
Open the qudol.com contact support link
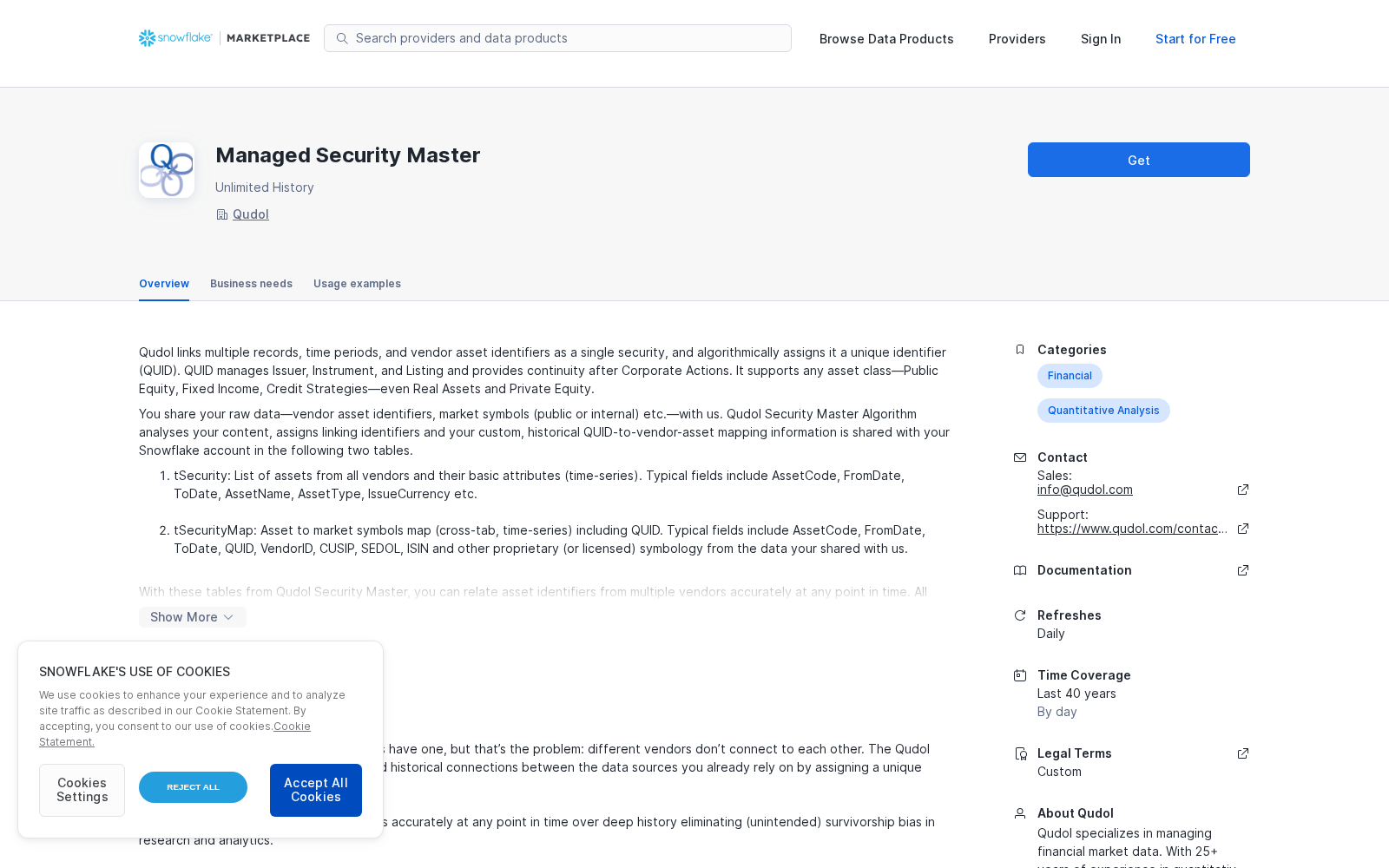click(x=1132, y=529)
